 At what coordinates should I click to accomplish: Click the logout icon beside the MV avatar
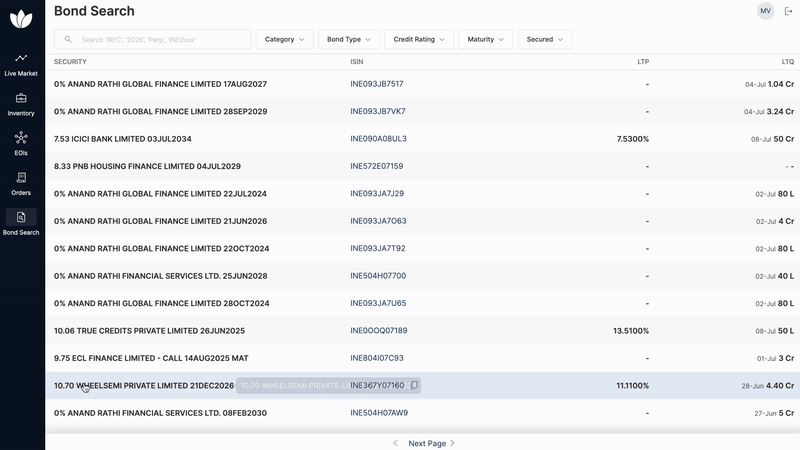tap(788, 11)
